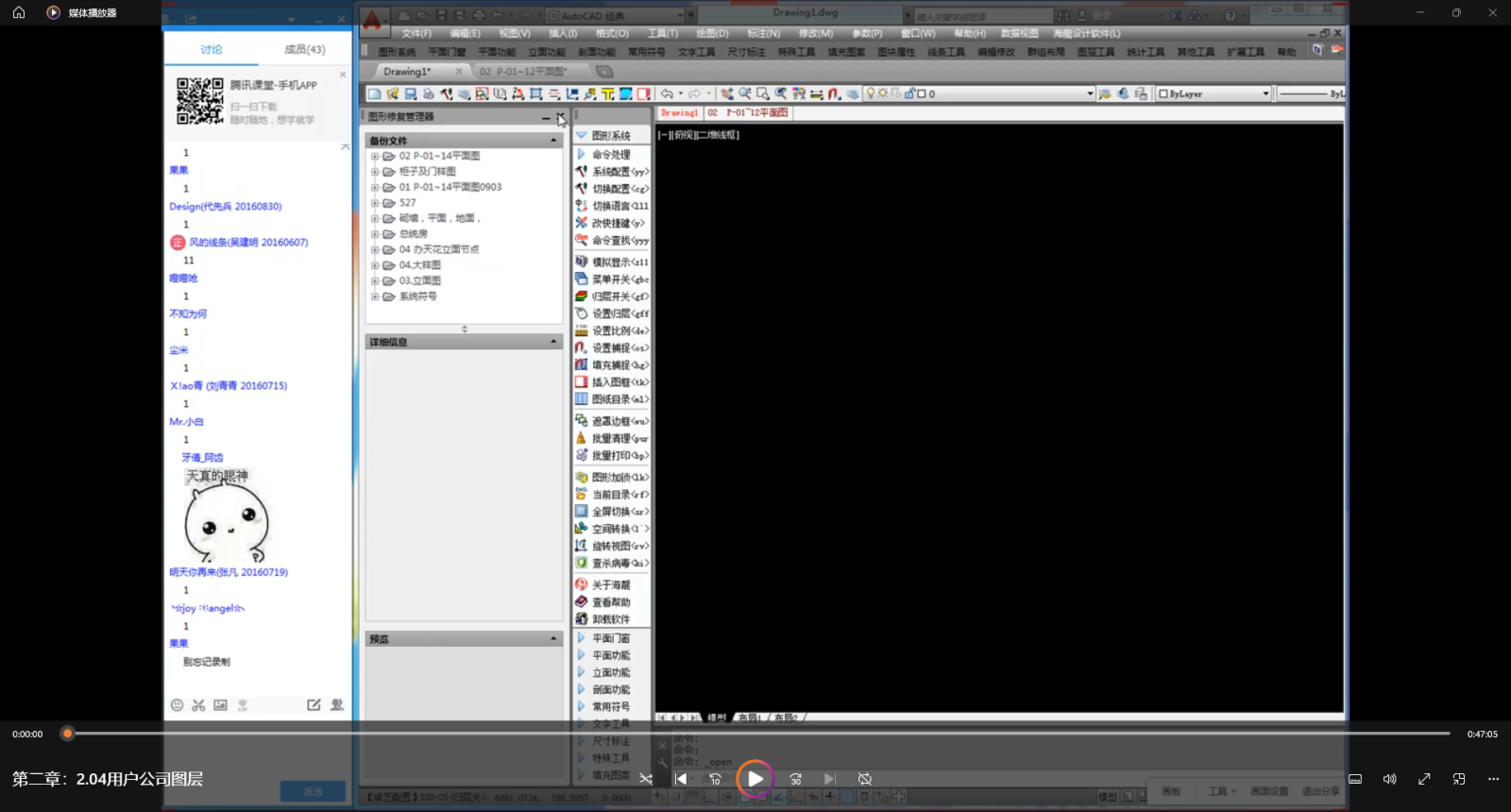Toggle repeat playback mode

click(865, 779)
